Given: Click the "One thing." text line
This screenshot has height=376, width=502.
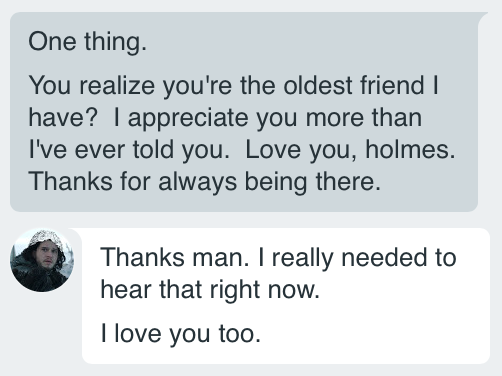Looking at the screenshot, I should point(87,42).
